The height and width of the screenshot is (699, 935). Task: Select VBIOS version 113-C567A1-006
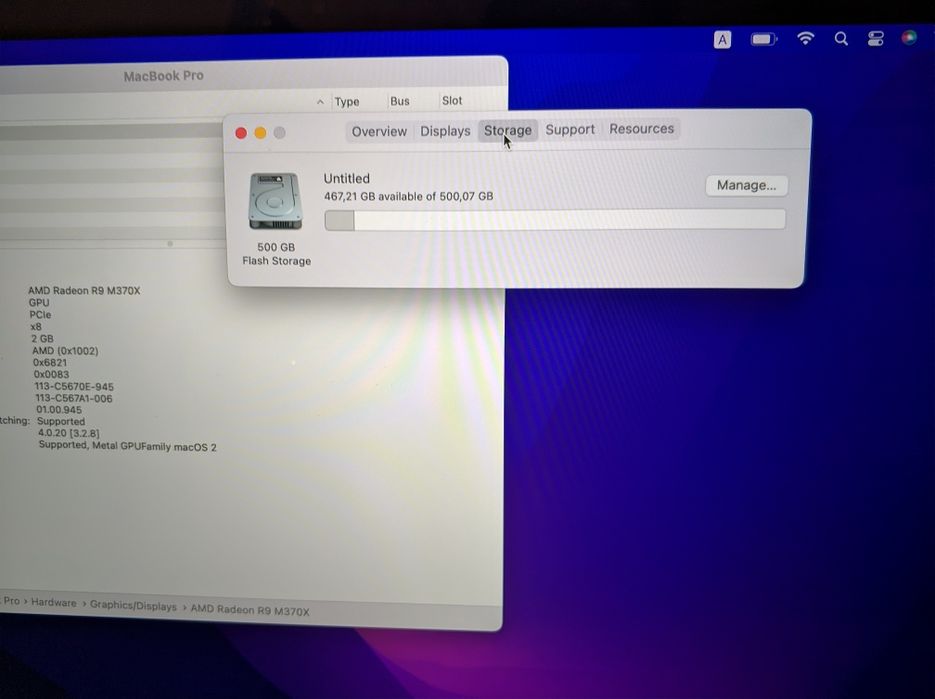pyautogui.click(x=74, y=398)
